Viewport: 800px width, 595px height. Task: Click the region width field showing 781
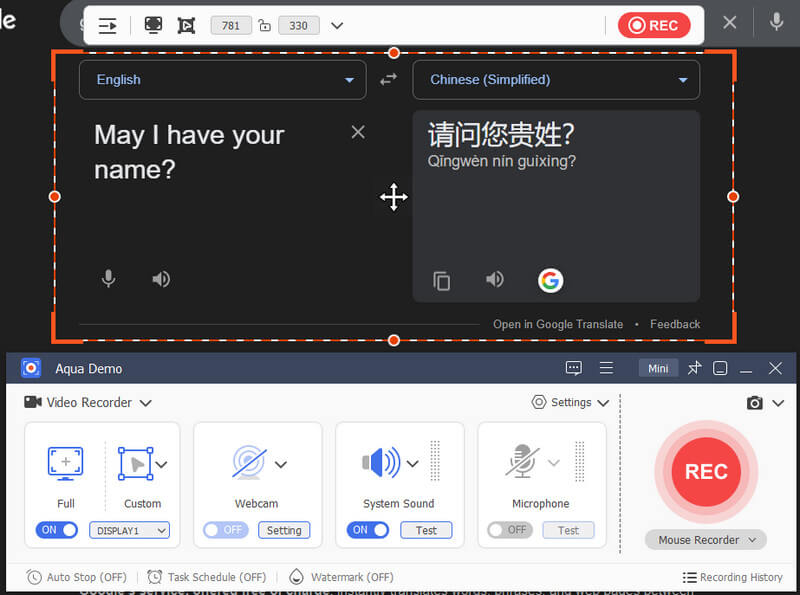[x=230, y=26]
